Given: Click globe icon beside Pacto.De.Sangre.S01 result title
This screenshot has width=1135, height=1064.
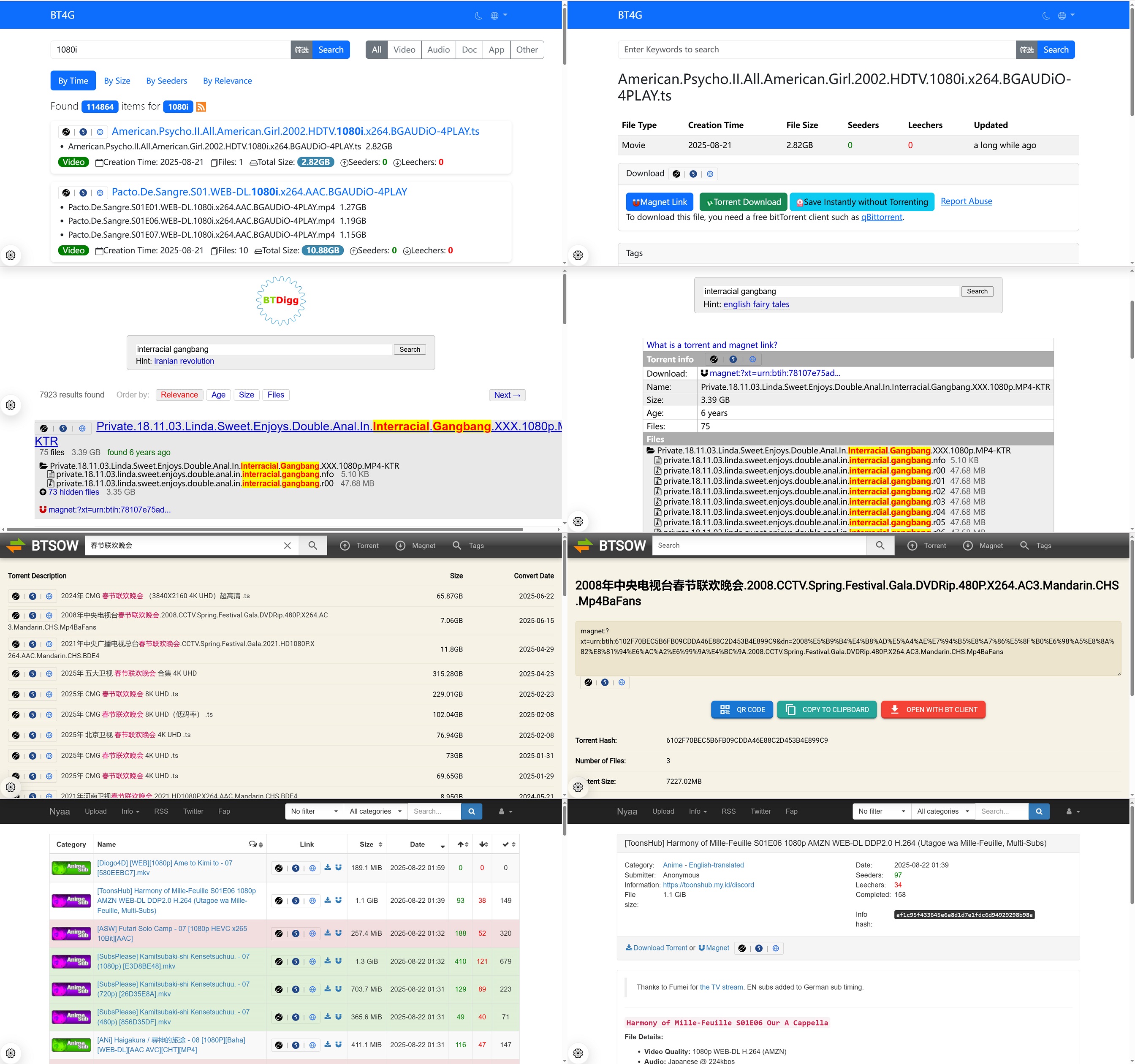Looking at the screenshot, I should (100, 193).
